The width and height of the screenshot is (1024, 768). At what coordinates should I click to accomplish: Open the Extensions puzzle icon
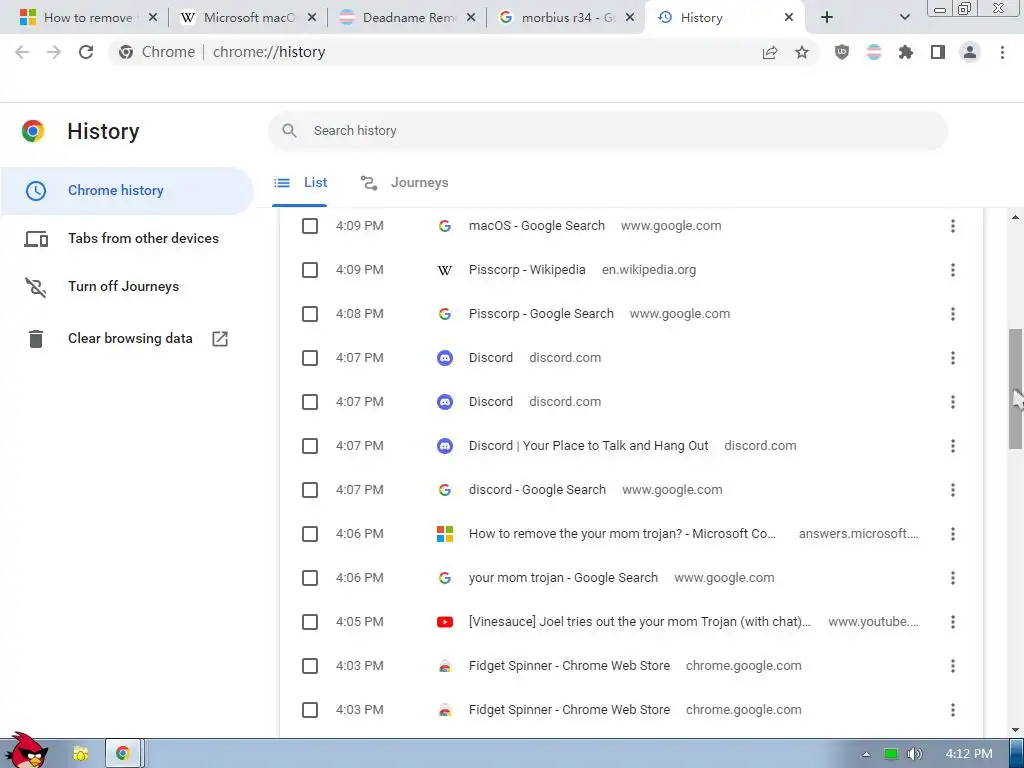point(906,52)
